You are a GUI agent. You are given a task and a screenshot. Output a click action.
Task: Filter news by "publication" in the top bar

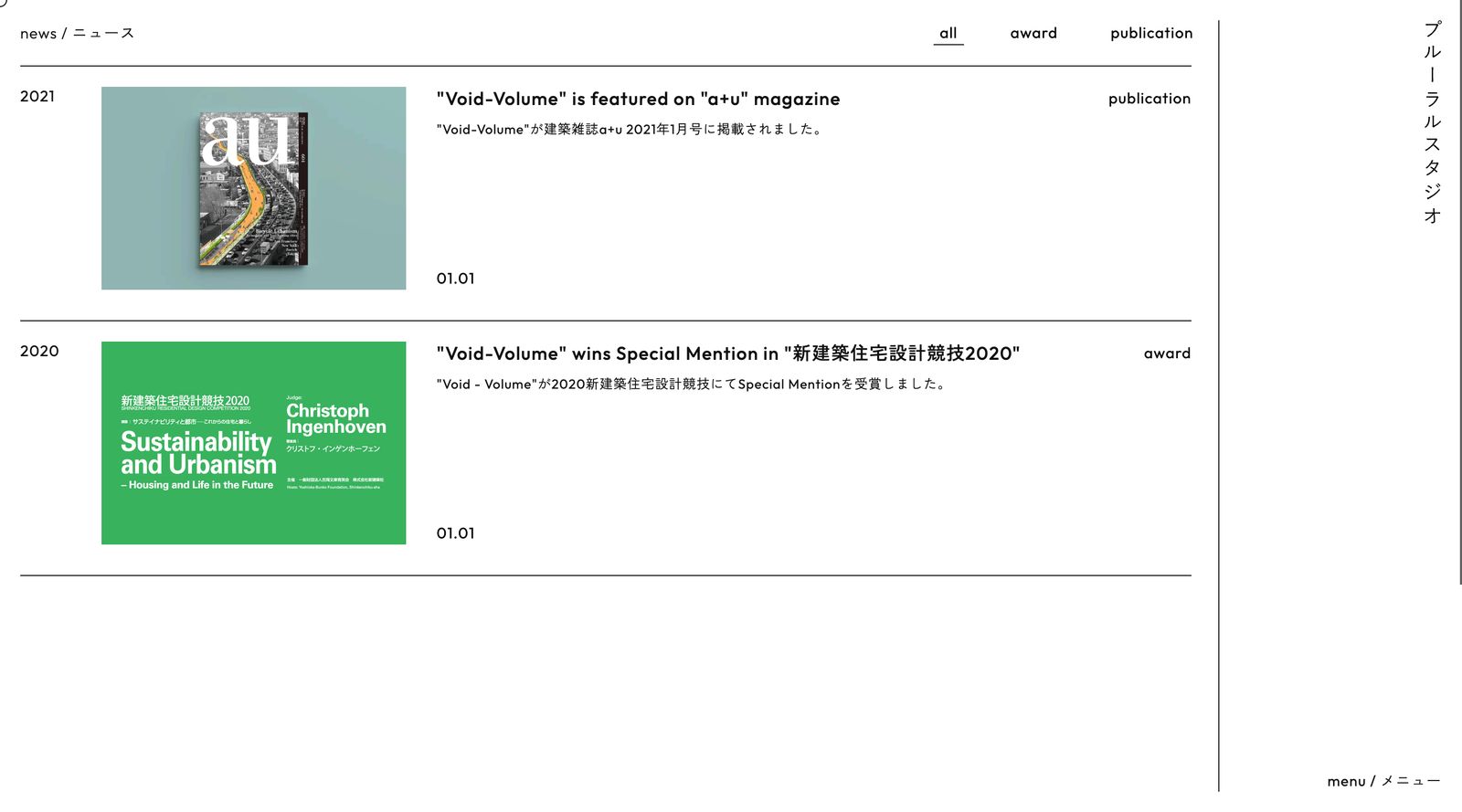click(x=1151, y=34)
